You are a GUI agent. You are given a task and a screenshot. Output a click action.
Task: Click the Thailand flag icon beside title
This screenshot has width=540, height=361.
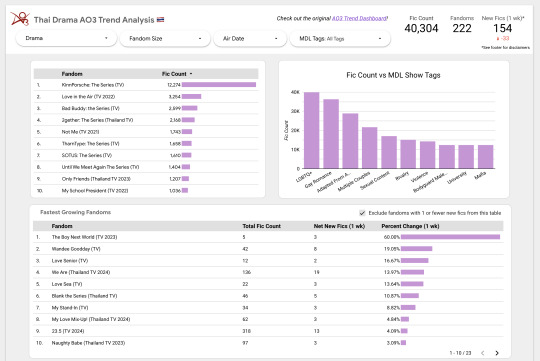160,20
